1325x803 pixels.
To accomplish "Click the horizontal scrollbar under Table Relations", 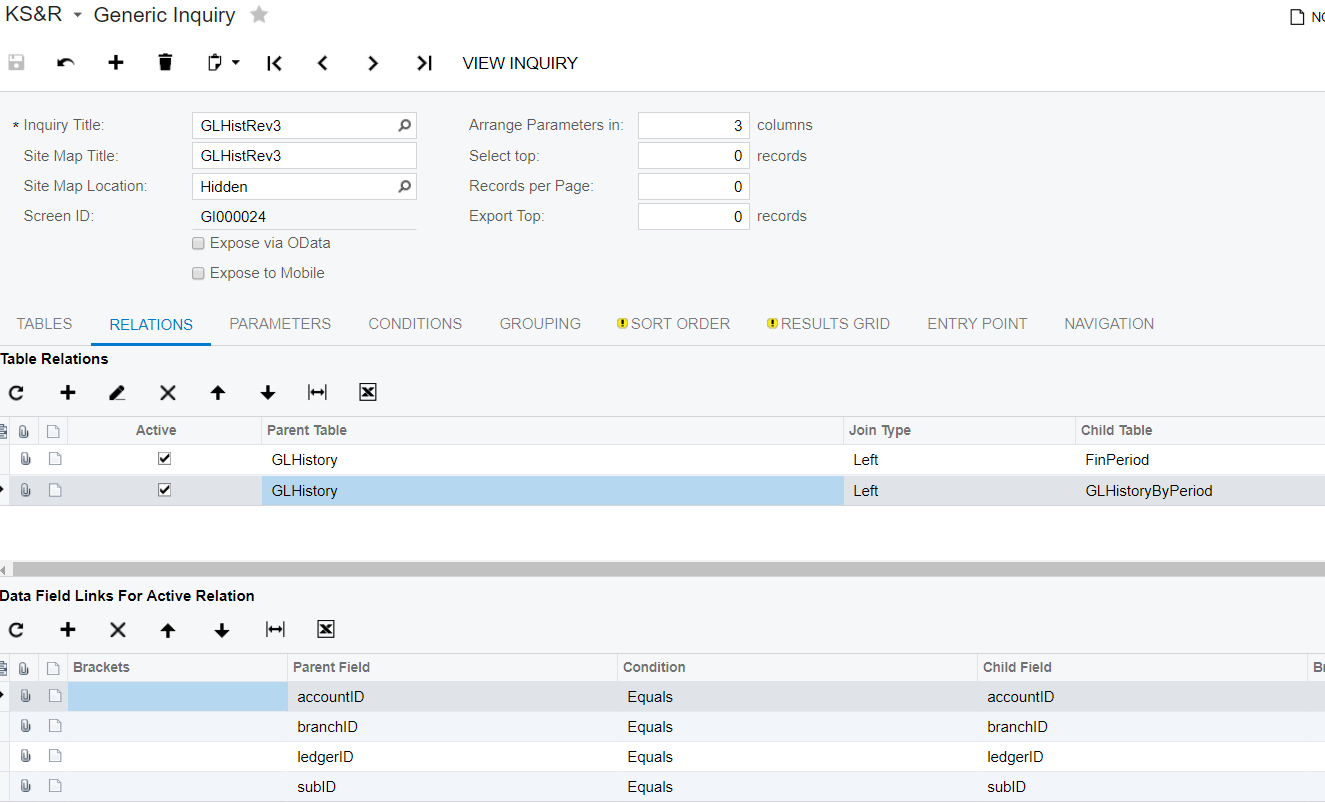I will (662, 569).
